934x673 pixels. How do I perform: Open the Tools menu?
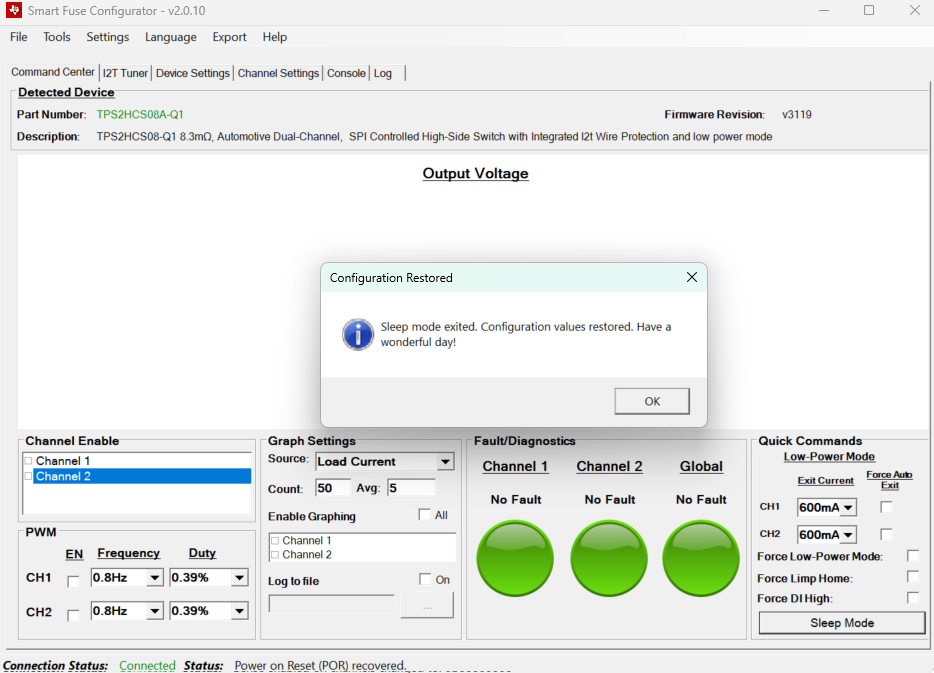[57, 37]
